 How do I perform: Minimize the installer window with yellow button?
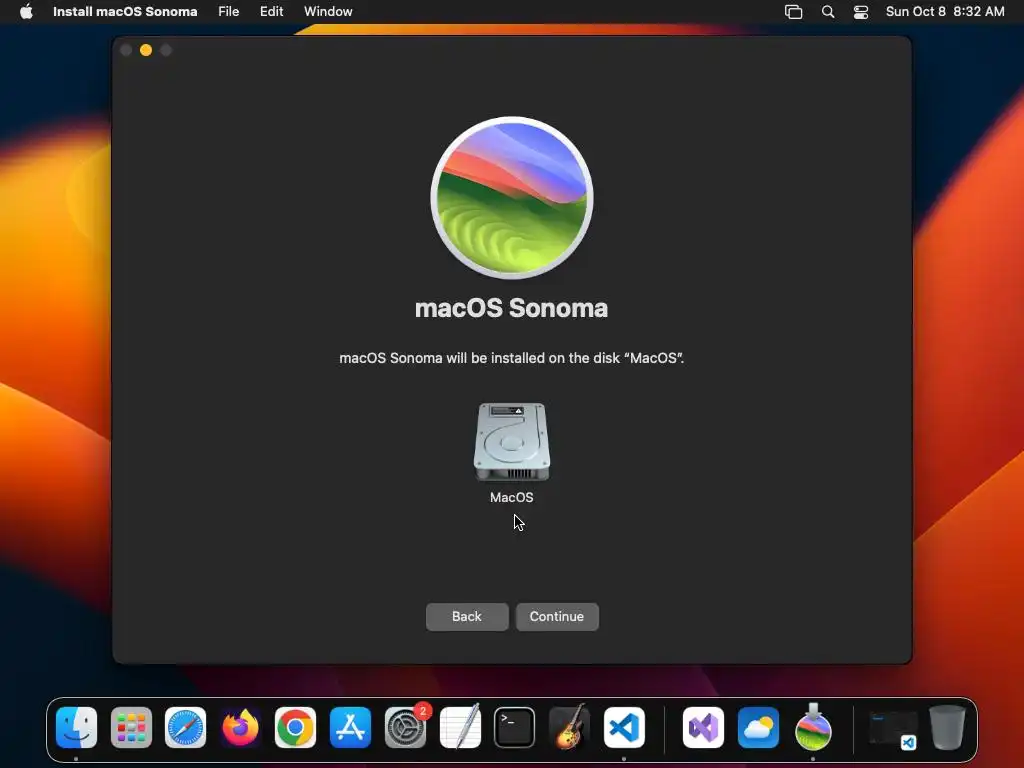146,50
